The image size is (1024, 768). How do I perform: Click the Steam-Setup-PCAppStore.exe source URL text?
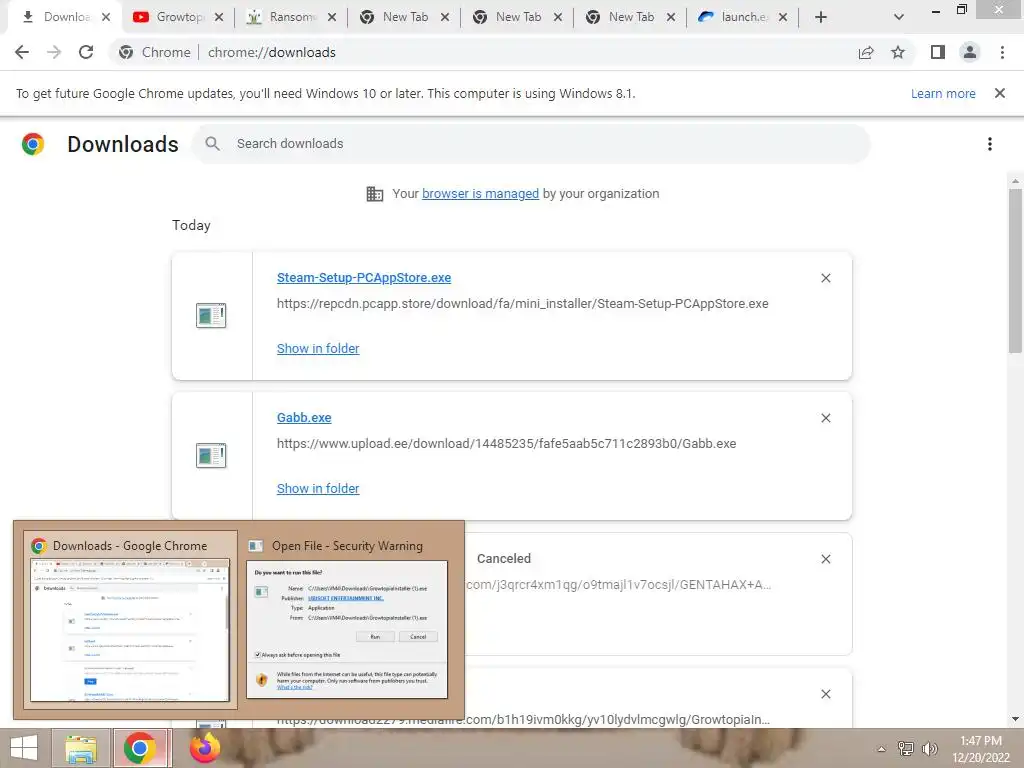[522, 304]
